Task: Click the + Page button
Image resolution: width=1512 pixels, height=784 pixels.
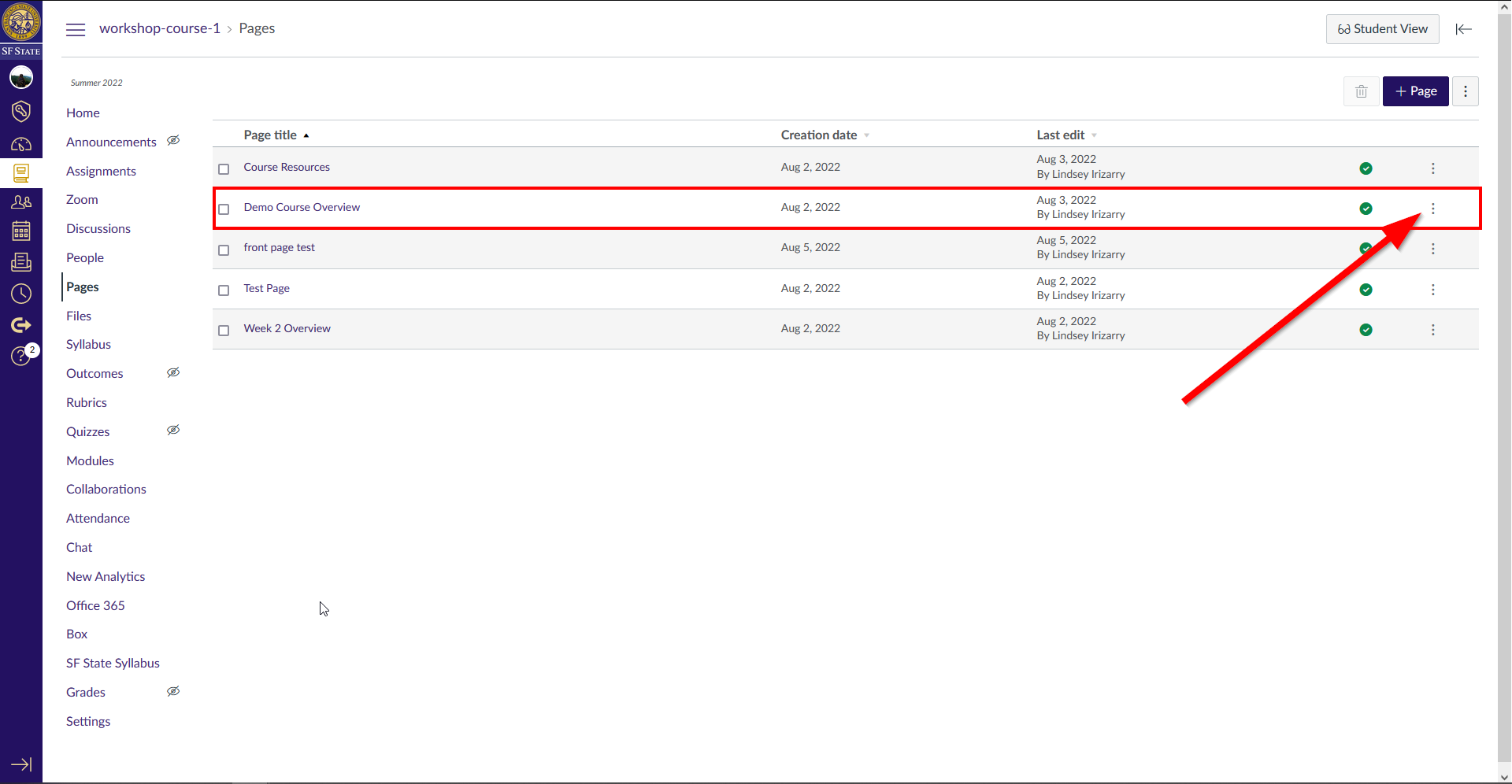Action: [1416, 91]
